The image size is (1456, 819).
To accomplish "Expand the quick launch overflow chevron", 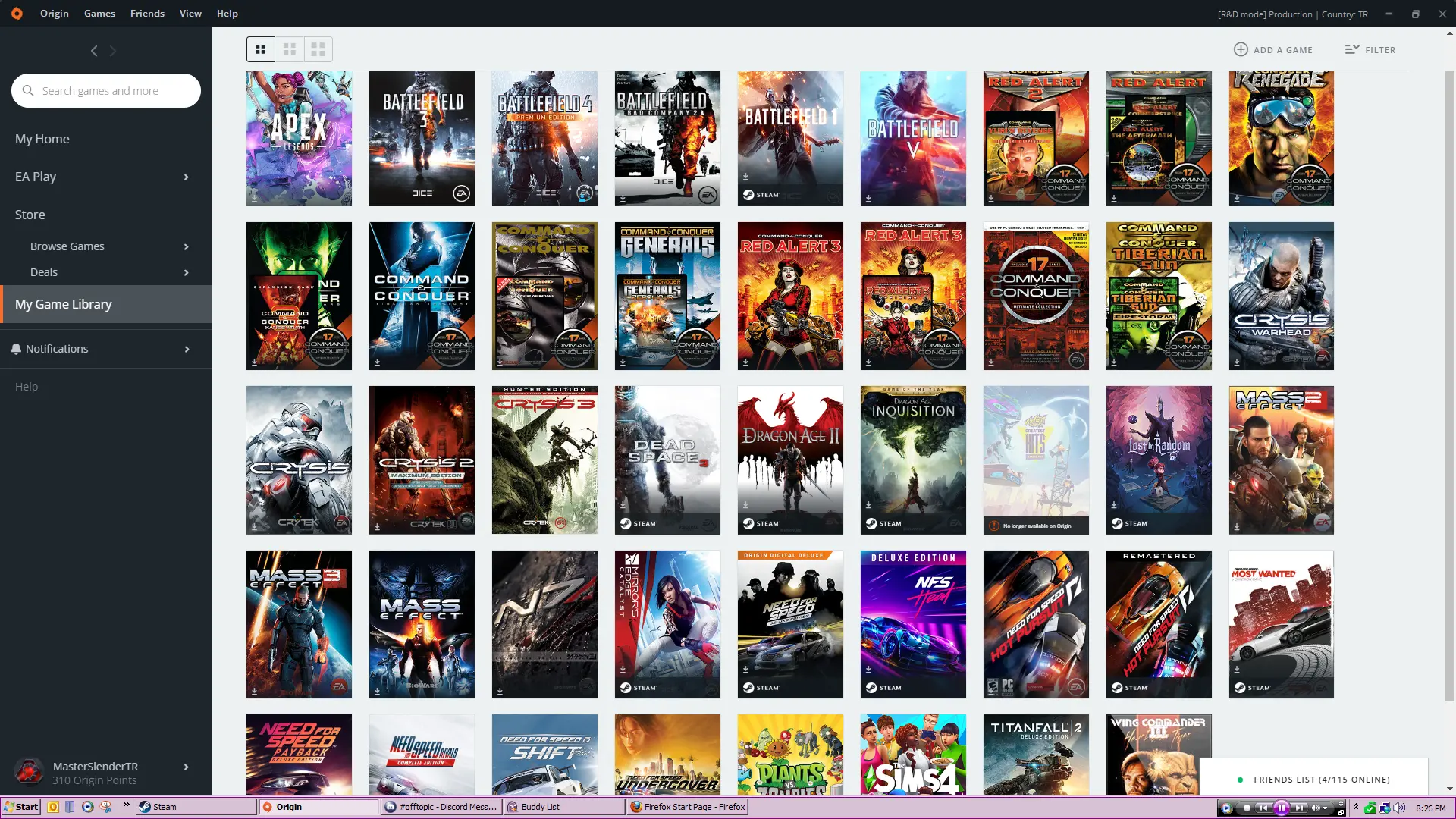I will pyautogui.click(x=126, y=805).
